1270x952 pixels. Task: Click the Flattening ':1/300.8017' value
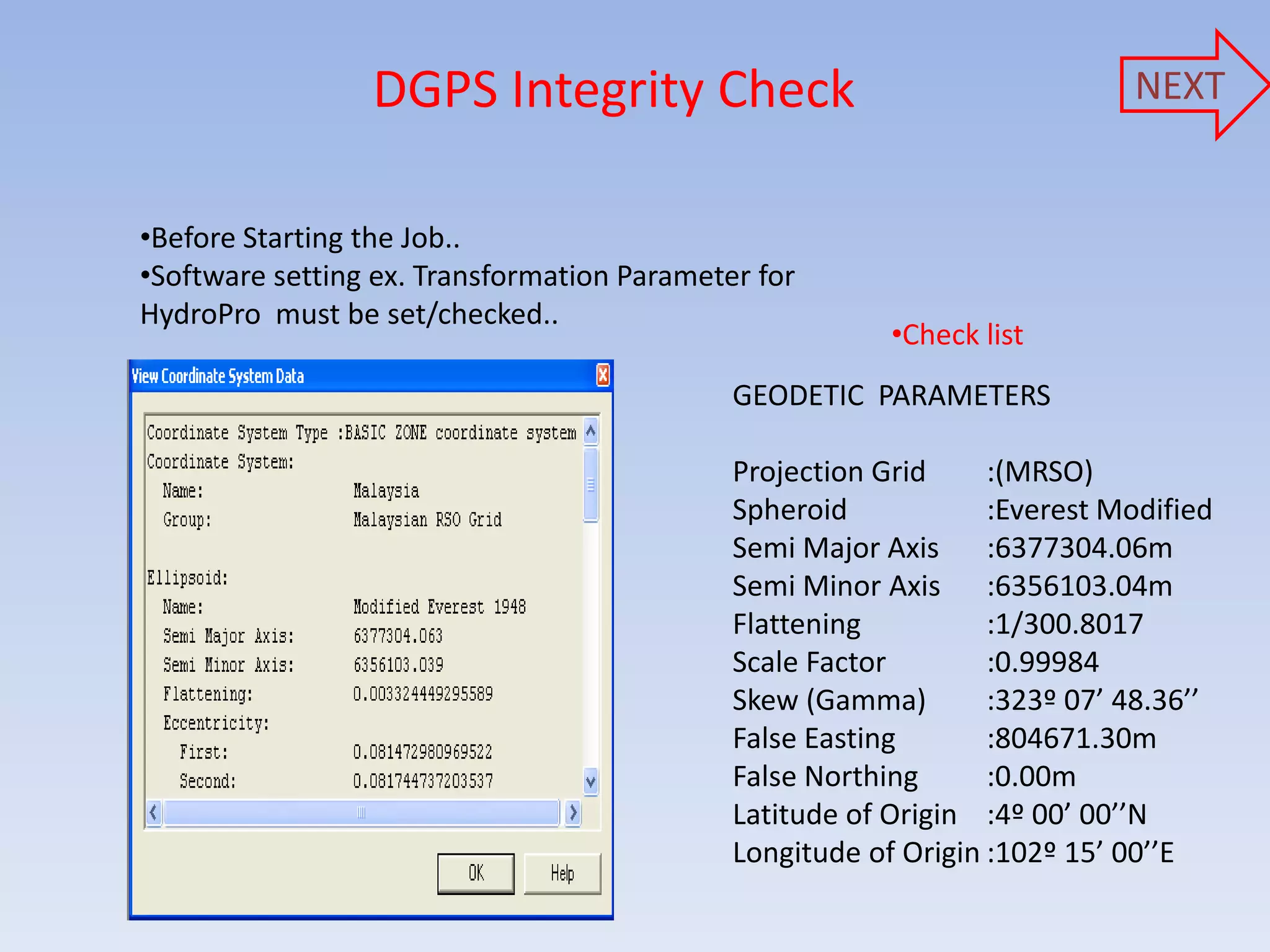[x=1065, y=624]
